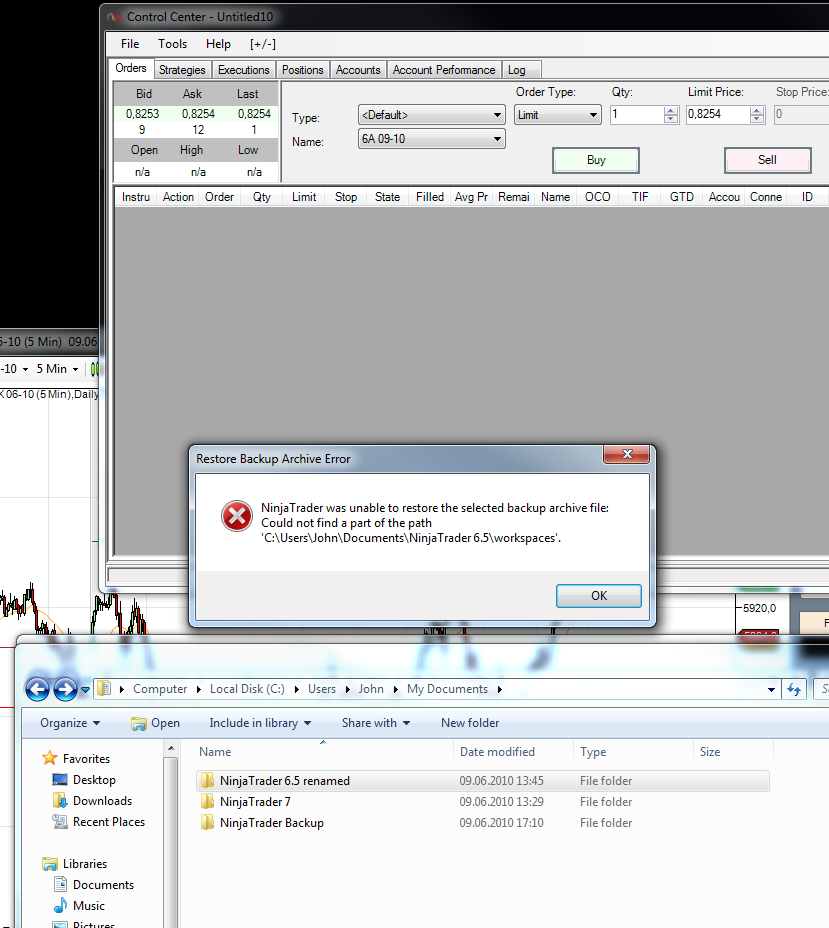Click OK in the error dialog

(599, 596)
